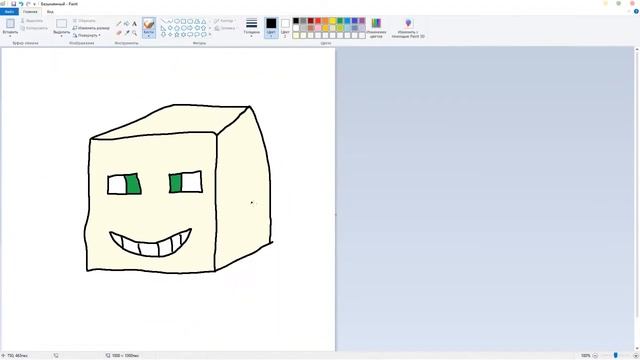Pick the pink palette swatch

[x=318, y=28]
